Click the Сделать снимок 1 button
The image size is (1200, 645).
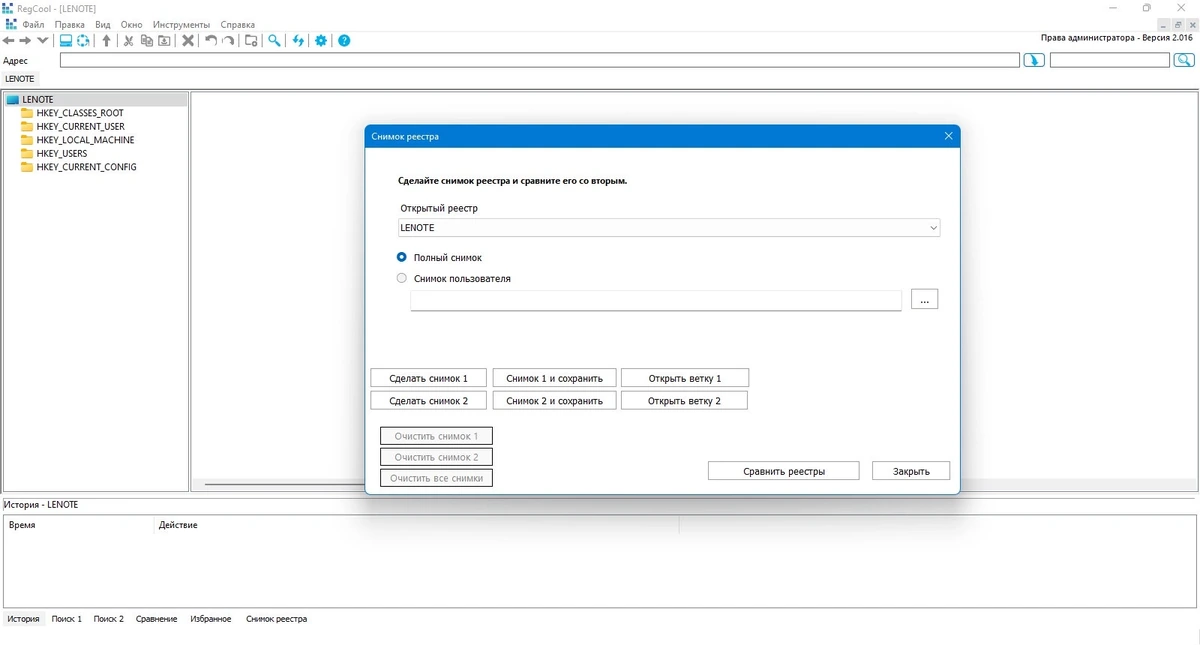click(428, 378)
